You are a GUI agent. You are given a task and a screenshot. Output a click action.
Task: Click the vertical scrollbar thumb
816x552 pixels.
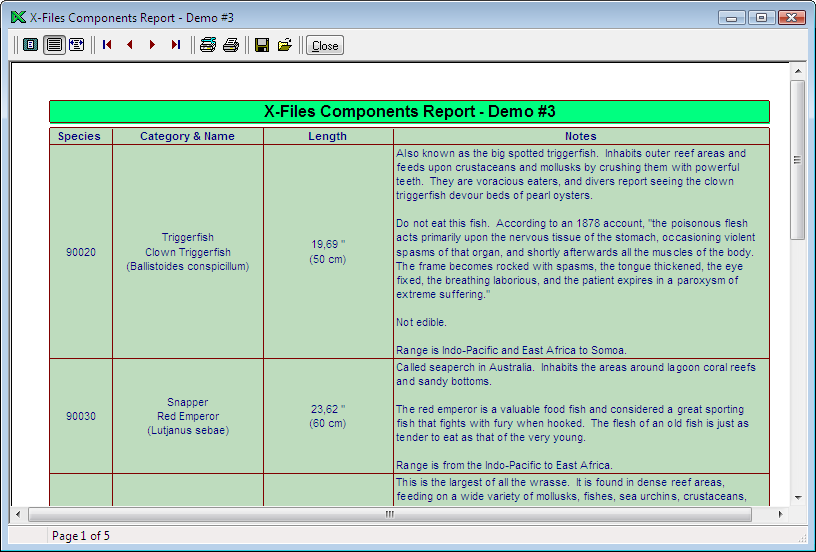pyautogui.click(x=797, y=160)
